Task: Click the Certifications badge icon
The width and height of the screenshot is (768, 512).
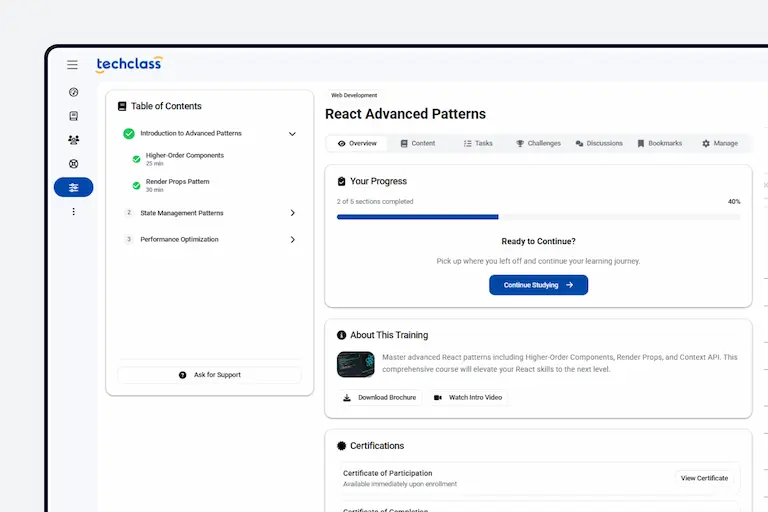Action: click(x=341, y=446)
